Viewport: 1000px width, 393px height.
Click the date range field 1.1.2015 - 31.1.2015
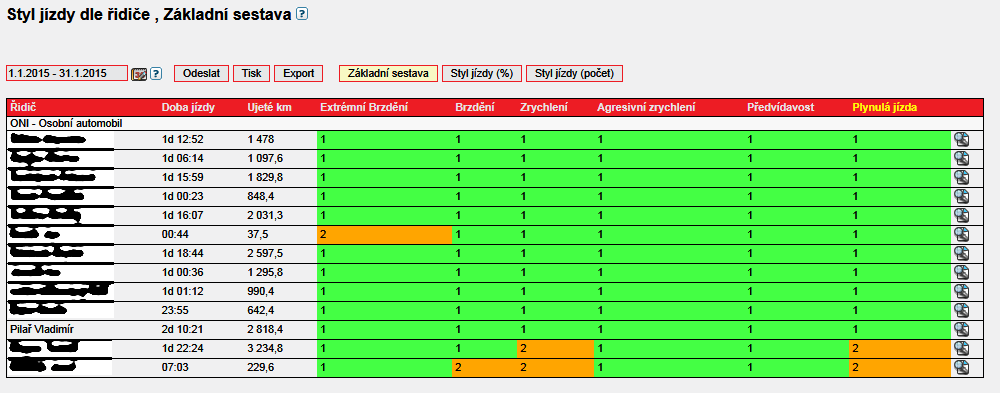coord(67,73)
